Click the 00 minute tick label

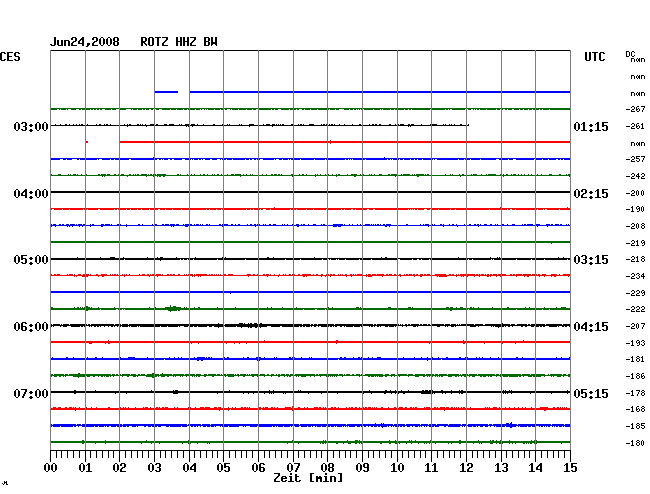51,468
